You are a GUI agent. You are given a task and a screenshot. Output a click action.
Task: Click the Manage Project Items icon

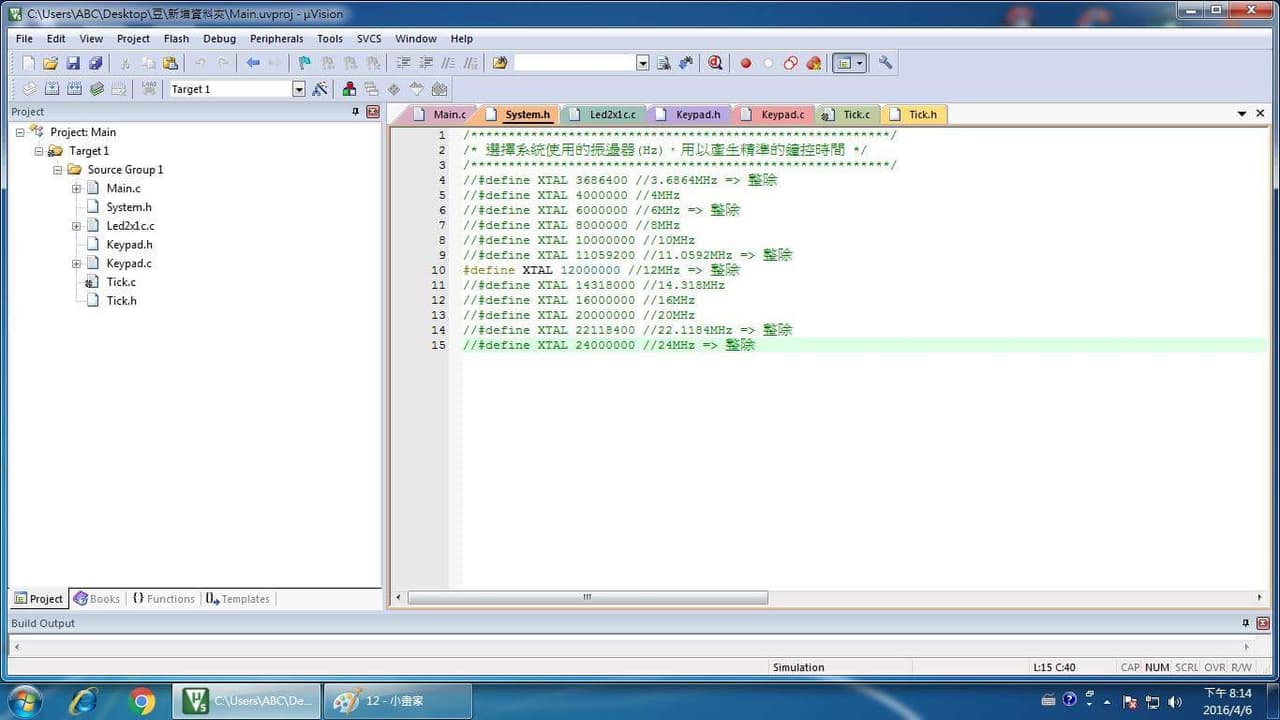[349, 89]
